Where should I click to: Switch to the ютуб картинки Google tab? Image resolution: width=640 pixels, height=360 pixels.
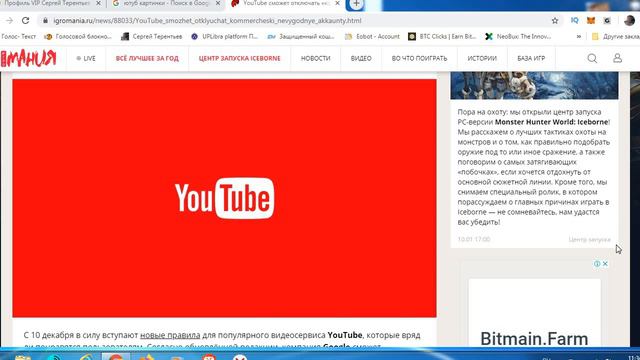[165, 3]
